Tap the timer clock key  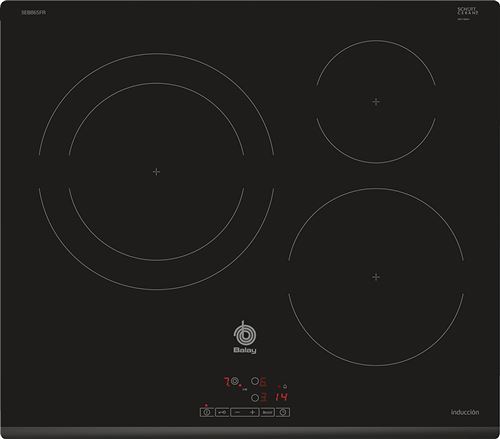[x=283, y=412]
